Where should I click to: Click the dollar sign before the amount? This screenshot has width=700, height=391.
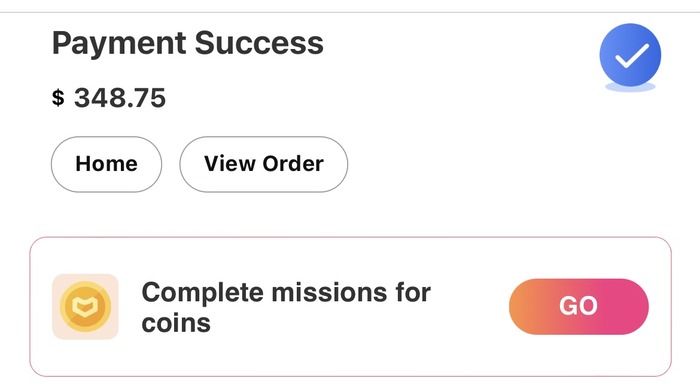(x=58, y=97)
